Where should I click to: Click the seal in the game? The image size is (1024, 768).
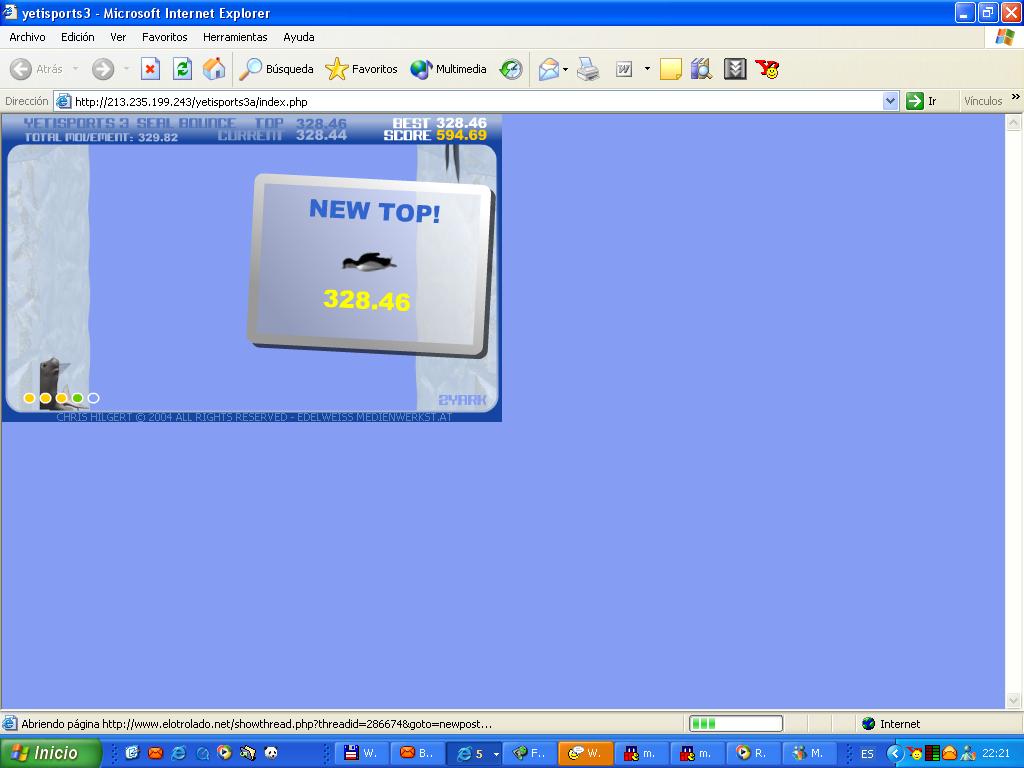54,383
